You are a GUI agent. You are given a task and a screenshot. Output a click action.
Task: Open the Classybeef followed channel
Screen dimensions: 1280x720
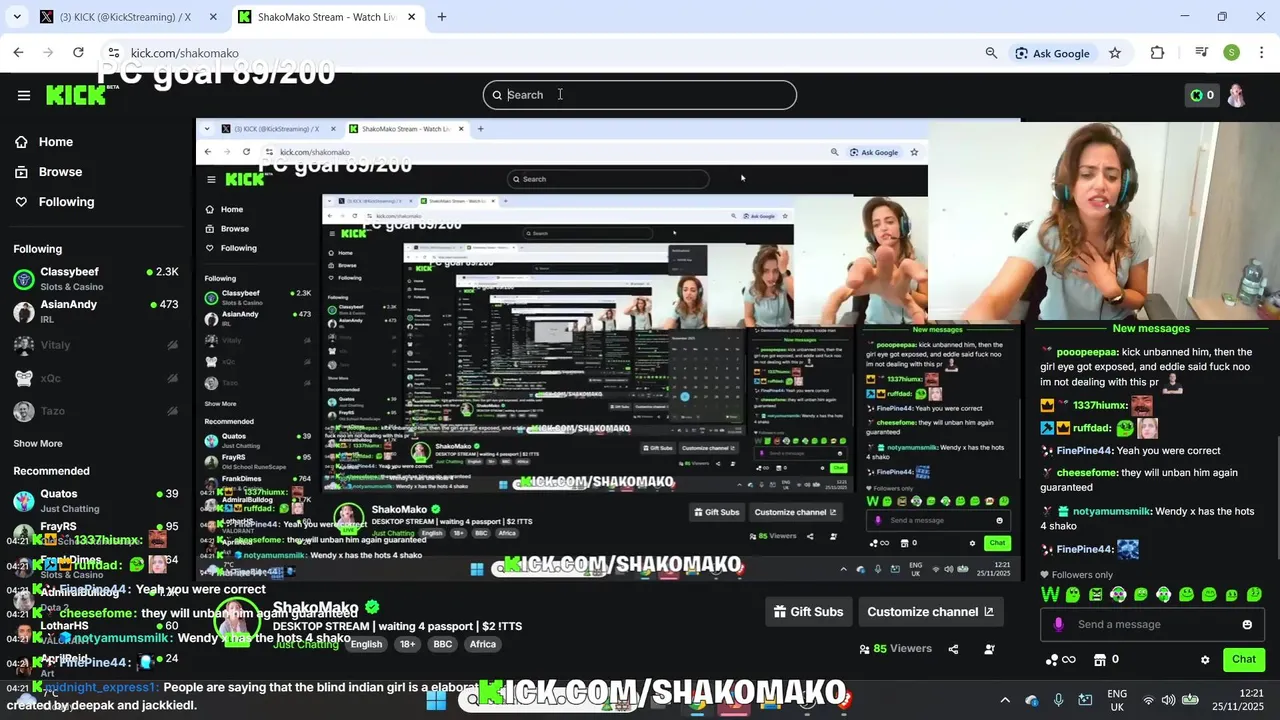(96, 279)
